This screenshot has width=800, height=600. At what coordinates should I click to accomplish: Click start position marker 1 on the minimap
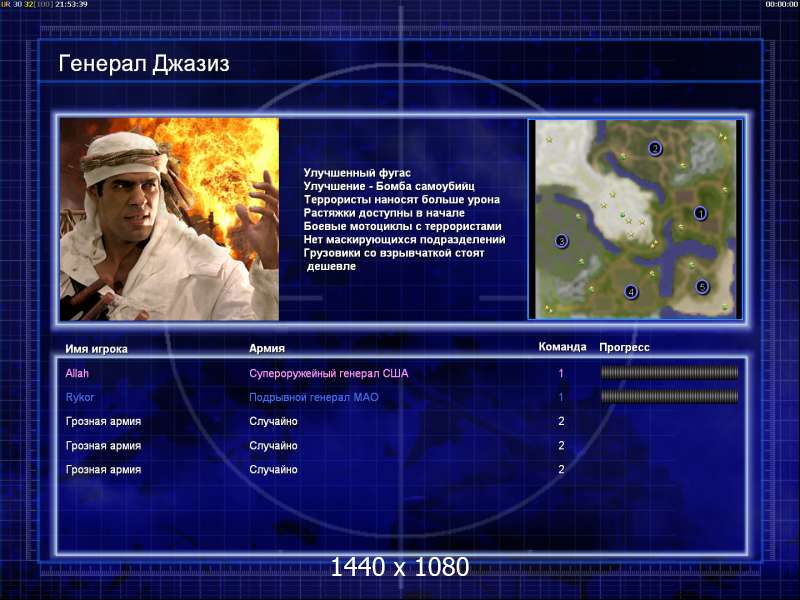pyautogui.click(x=701, y=213)
